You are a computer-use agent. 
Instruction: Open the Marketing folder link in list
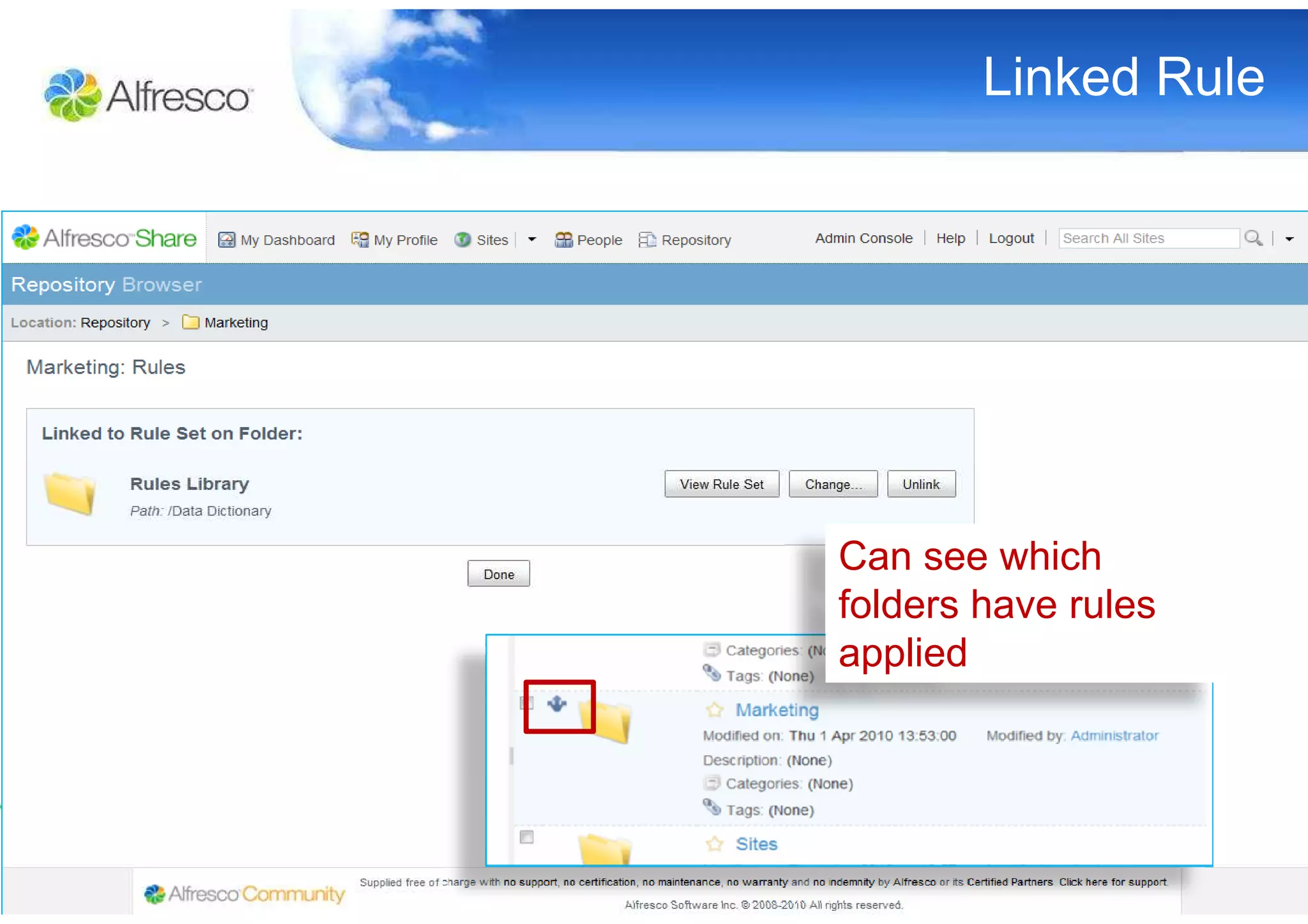tap(777, 709)
